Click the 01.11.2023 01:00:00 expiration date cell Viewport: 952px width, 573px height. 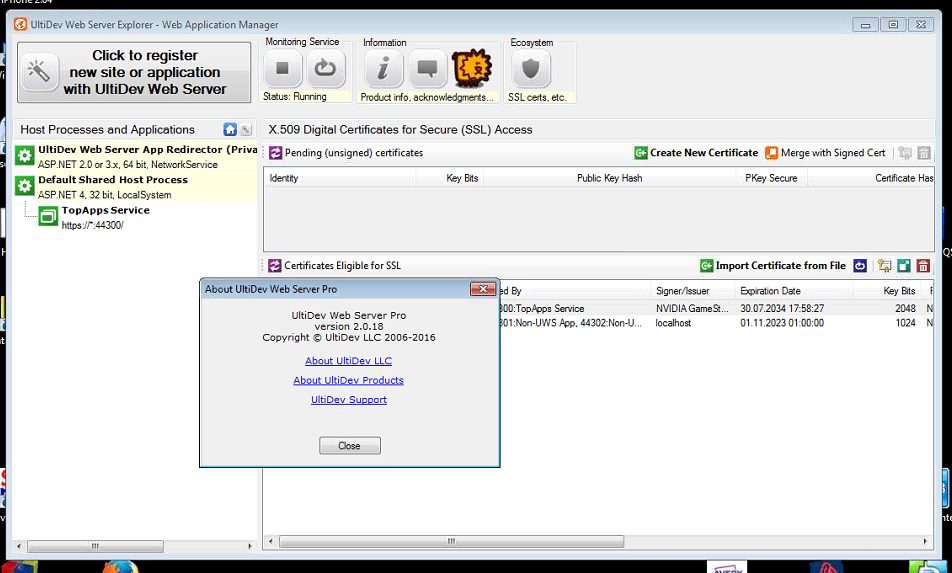coord(782,323)
